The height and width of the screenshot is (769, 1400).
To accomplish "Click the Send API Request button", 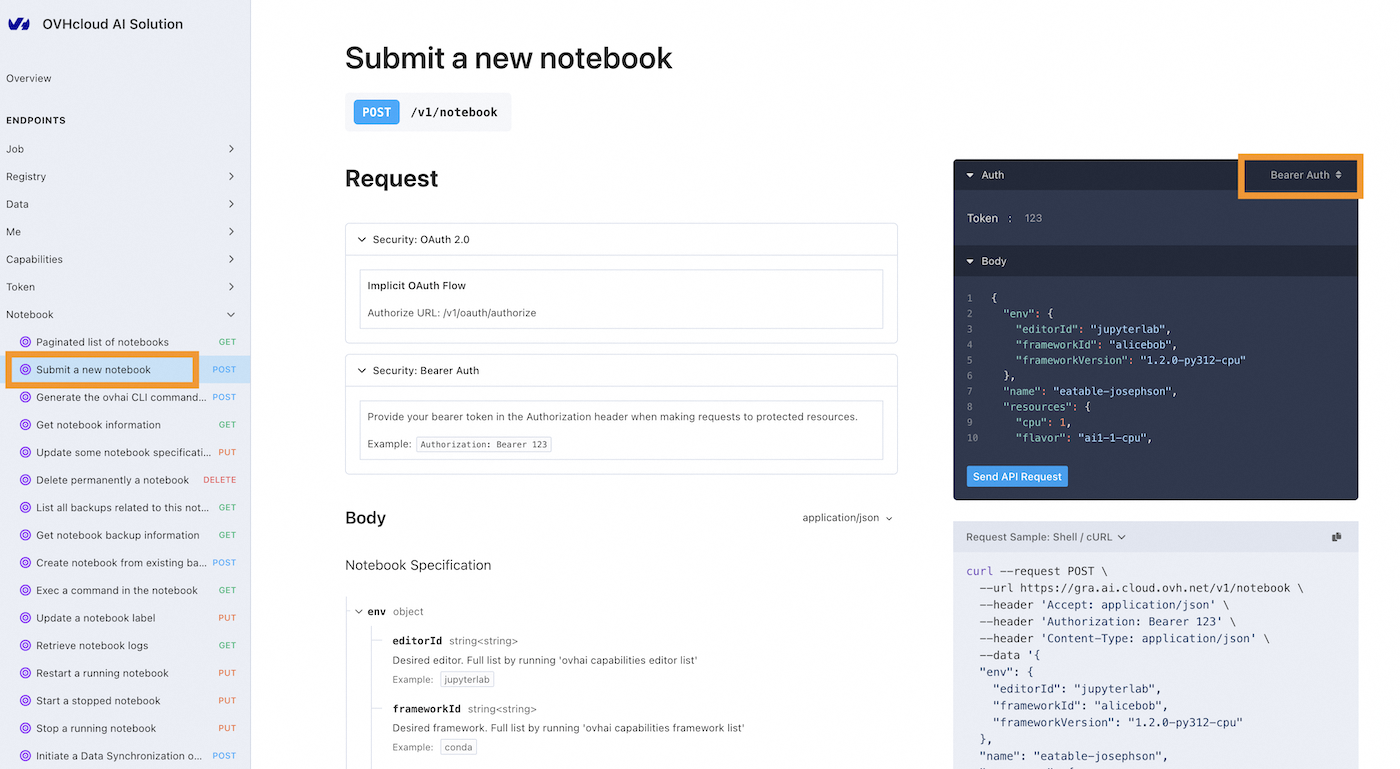I will click(x=1016, y=476).
